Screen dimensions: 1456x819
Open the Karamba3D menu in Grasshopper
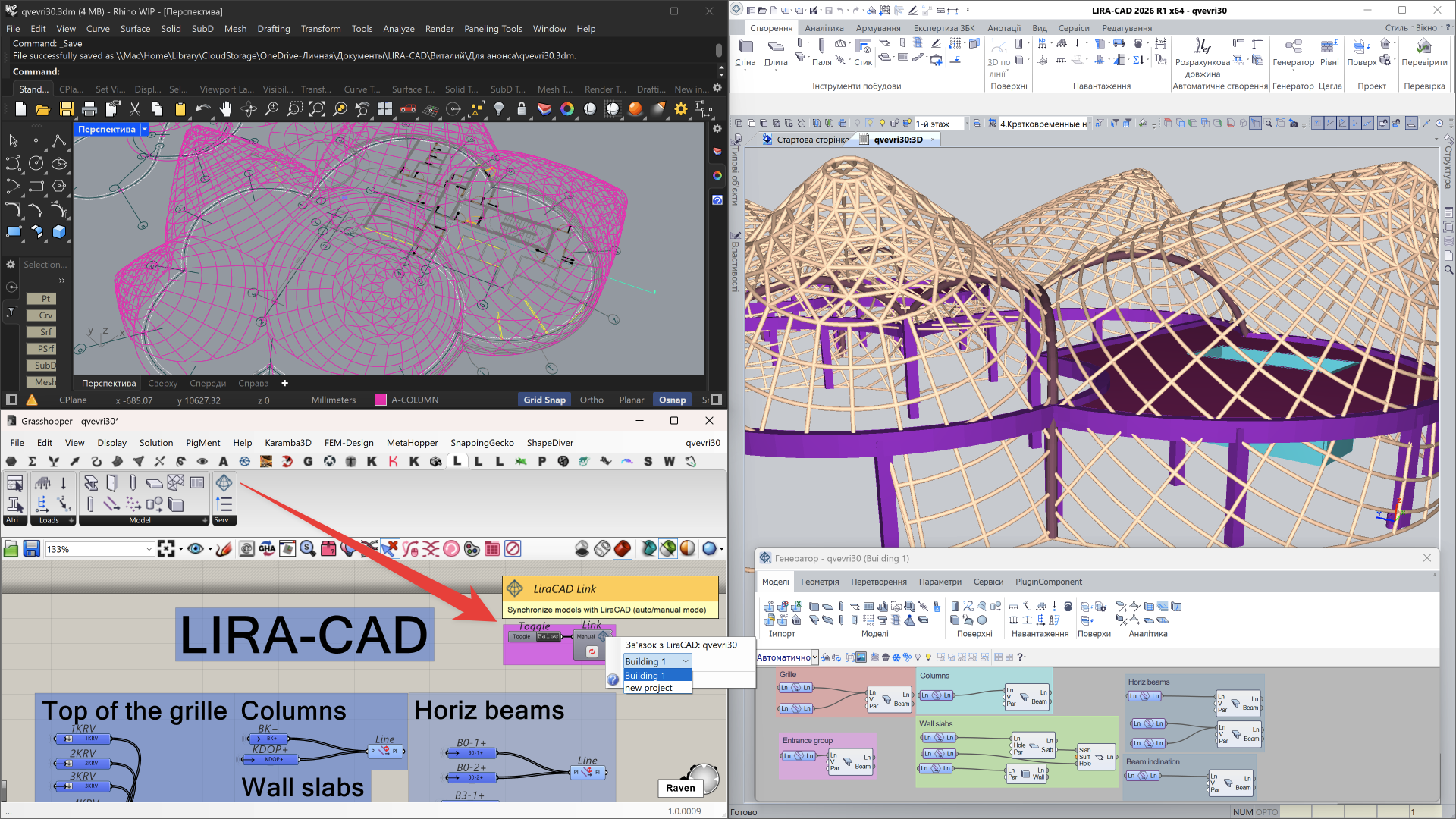[x=287, y=443]
